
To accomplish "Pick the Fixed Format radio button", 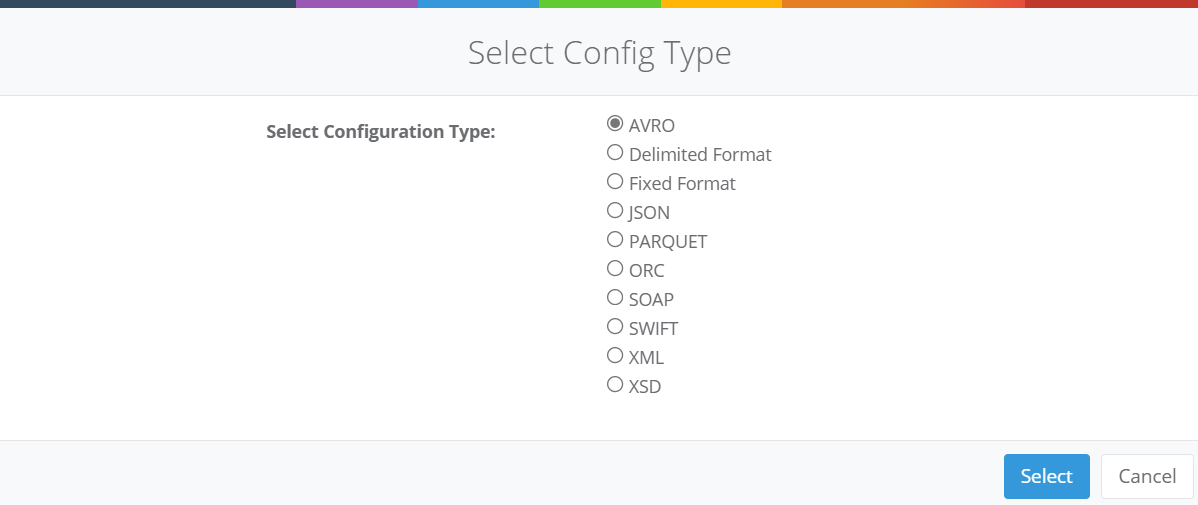I will point(615,182).
